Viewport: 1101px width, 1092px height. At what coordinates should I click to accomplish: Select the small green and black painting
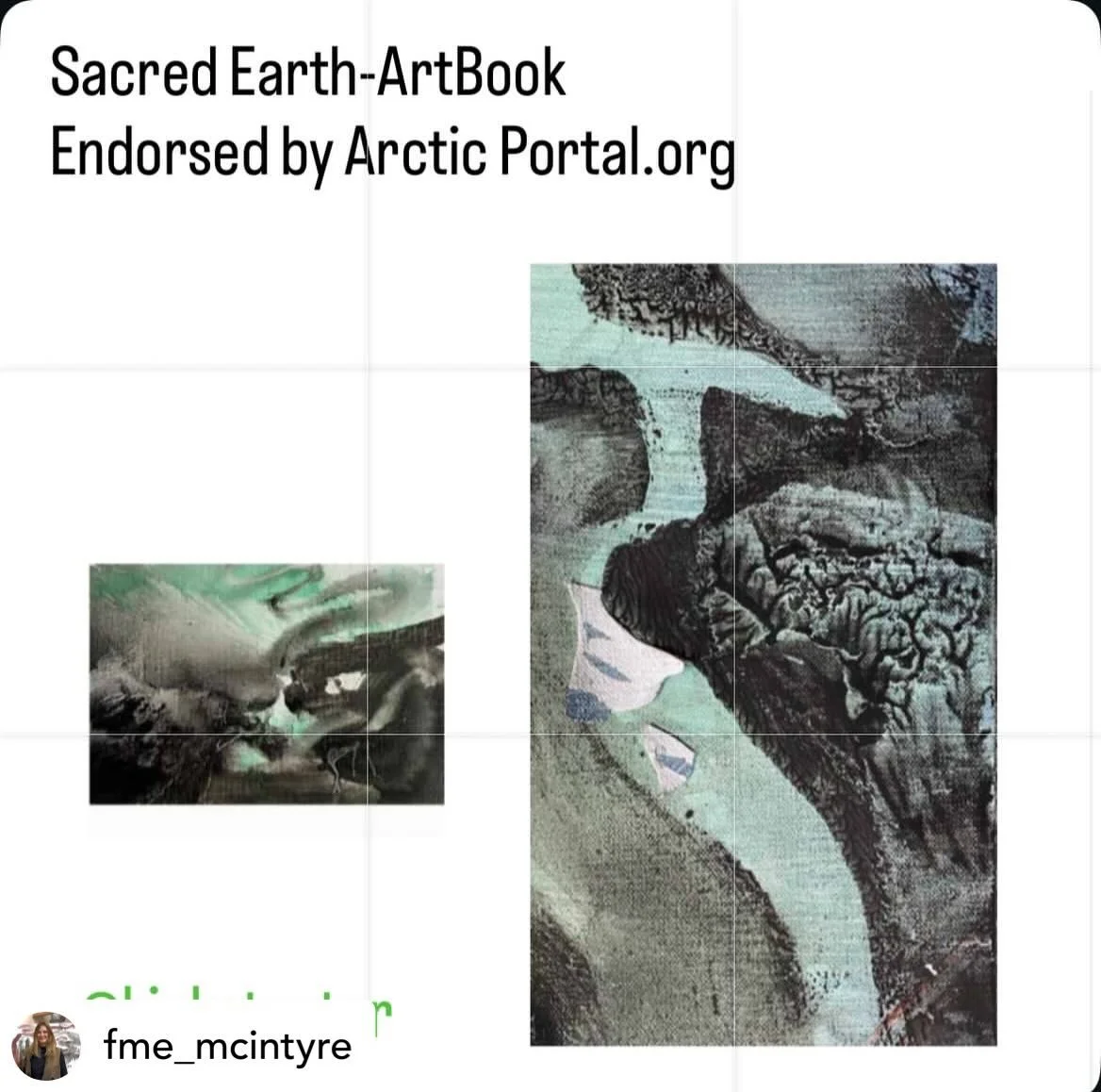(267, 684)
